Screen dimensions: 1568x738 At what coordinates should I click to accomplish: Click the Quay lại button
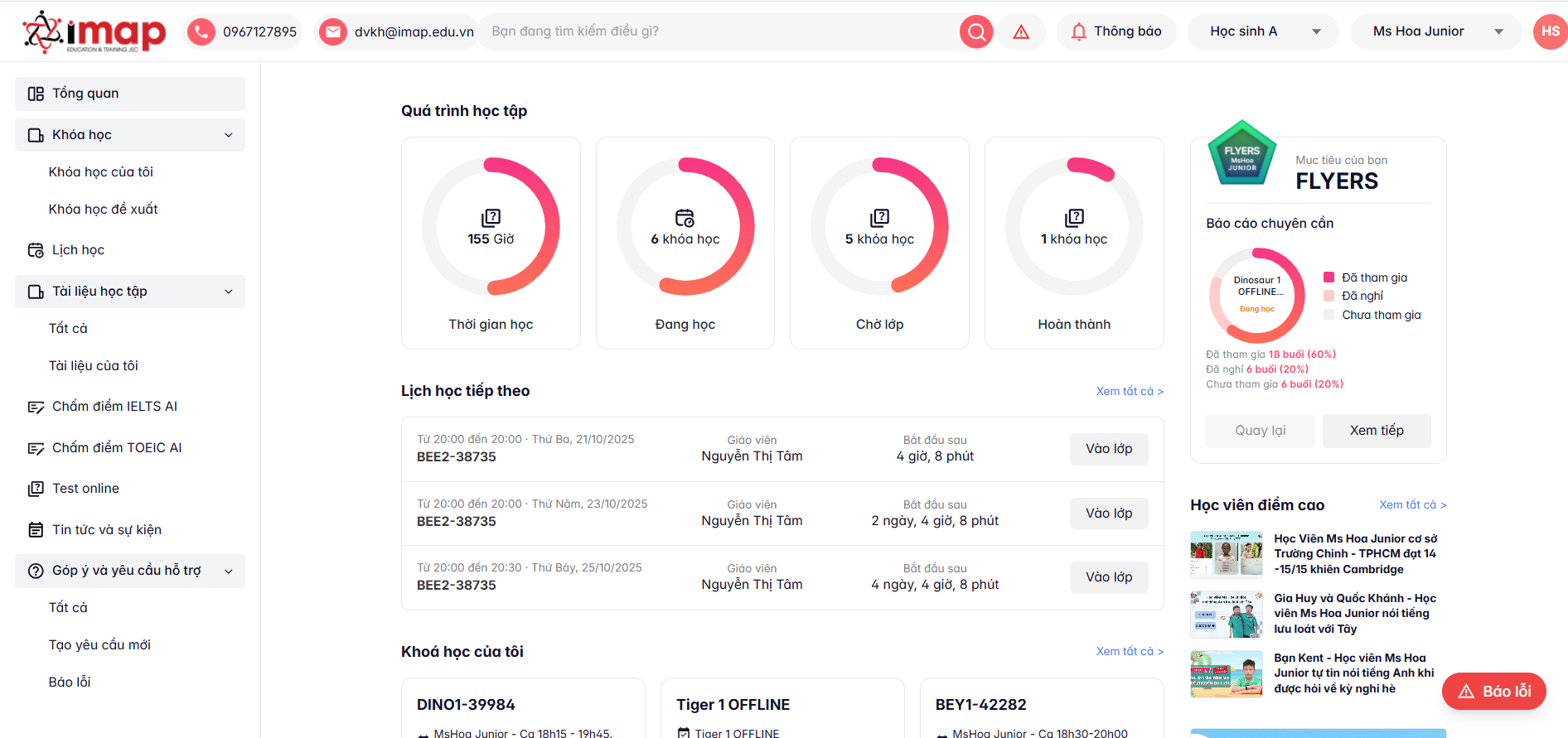click(1261, 431)
